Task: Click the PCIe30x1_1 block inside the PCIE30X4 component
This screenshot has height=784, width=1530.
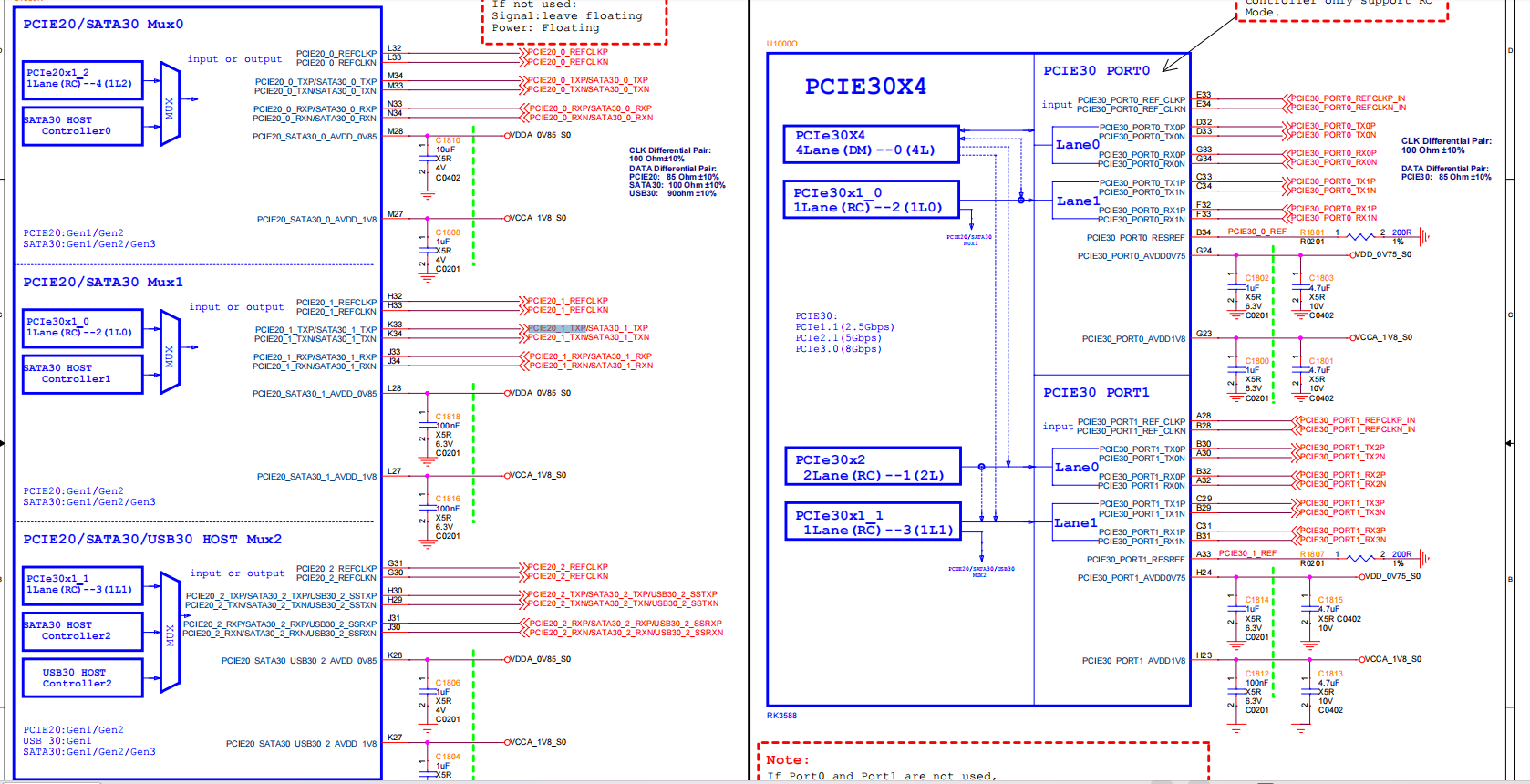Action: pos(874,522)
